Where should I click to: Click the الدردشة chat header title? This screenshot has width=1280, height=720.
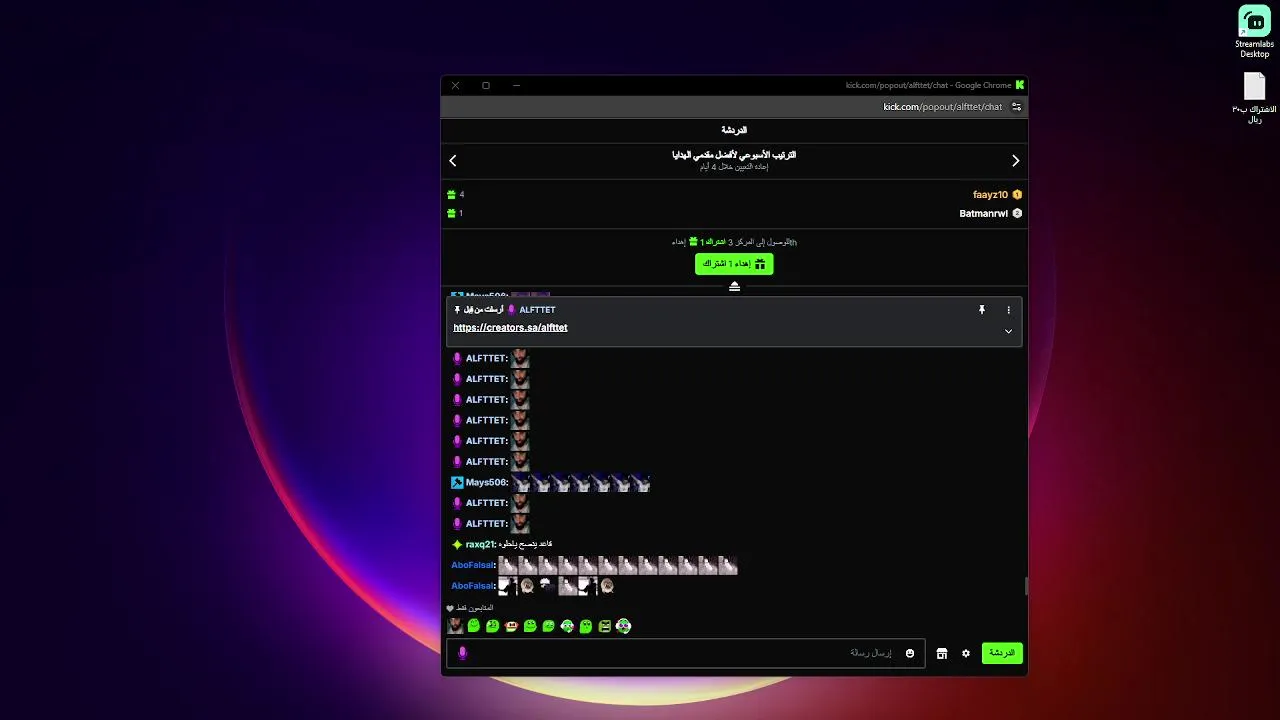pyautogui.click(x=734, y=130)
